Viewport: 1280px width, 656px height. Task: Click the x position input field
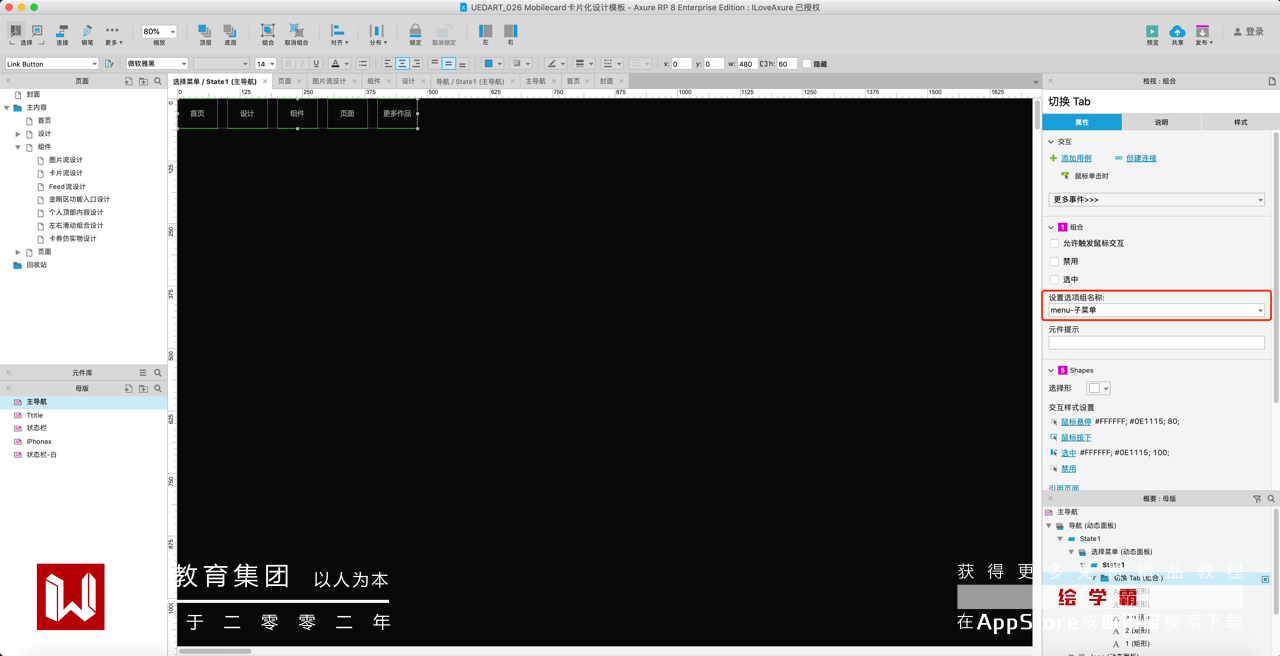coord(681,64)
